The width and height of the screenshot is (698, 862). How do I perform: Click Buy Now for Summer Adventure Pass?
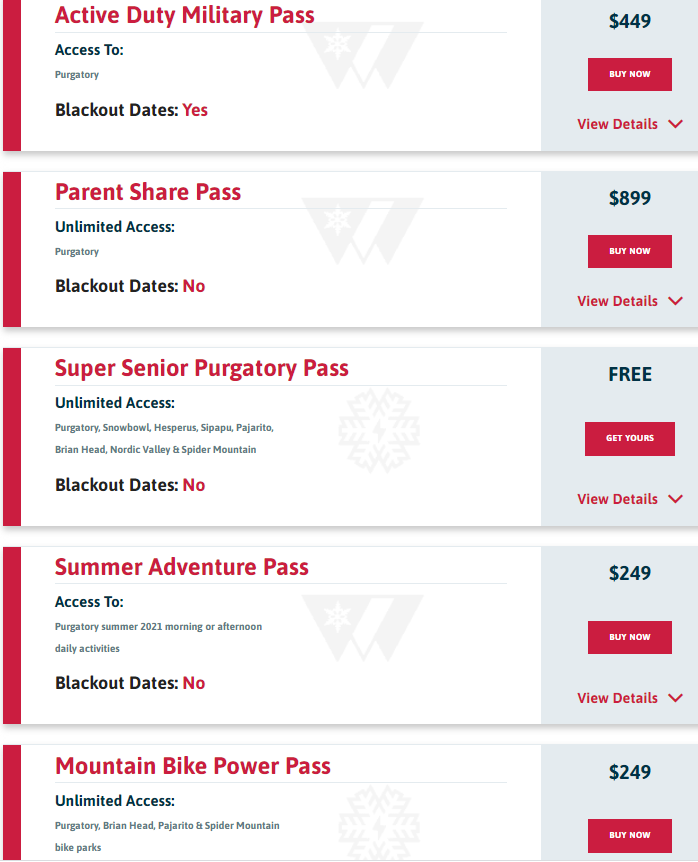[x=629, y=637]
